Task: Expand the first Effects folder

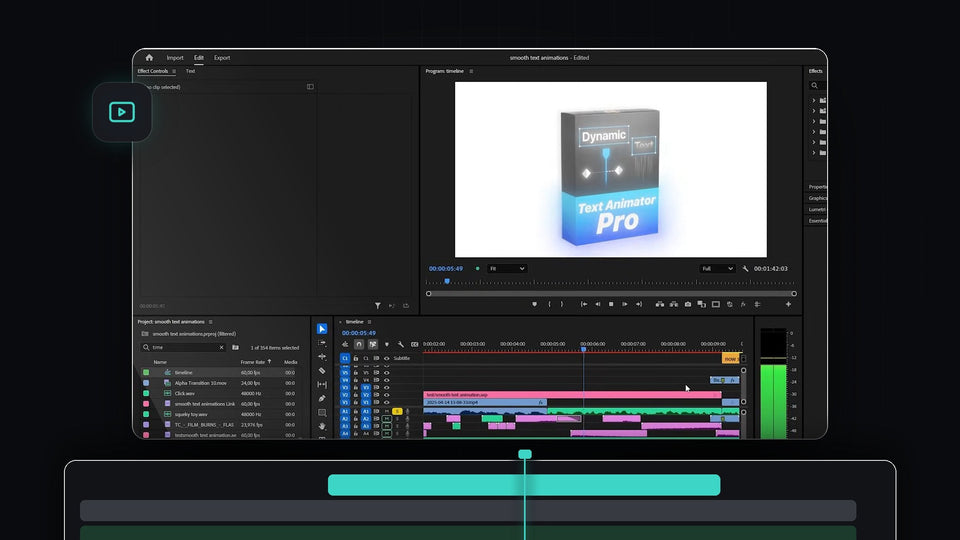Action: point(814,100)
